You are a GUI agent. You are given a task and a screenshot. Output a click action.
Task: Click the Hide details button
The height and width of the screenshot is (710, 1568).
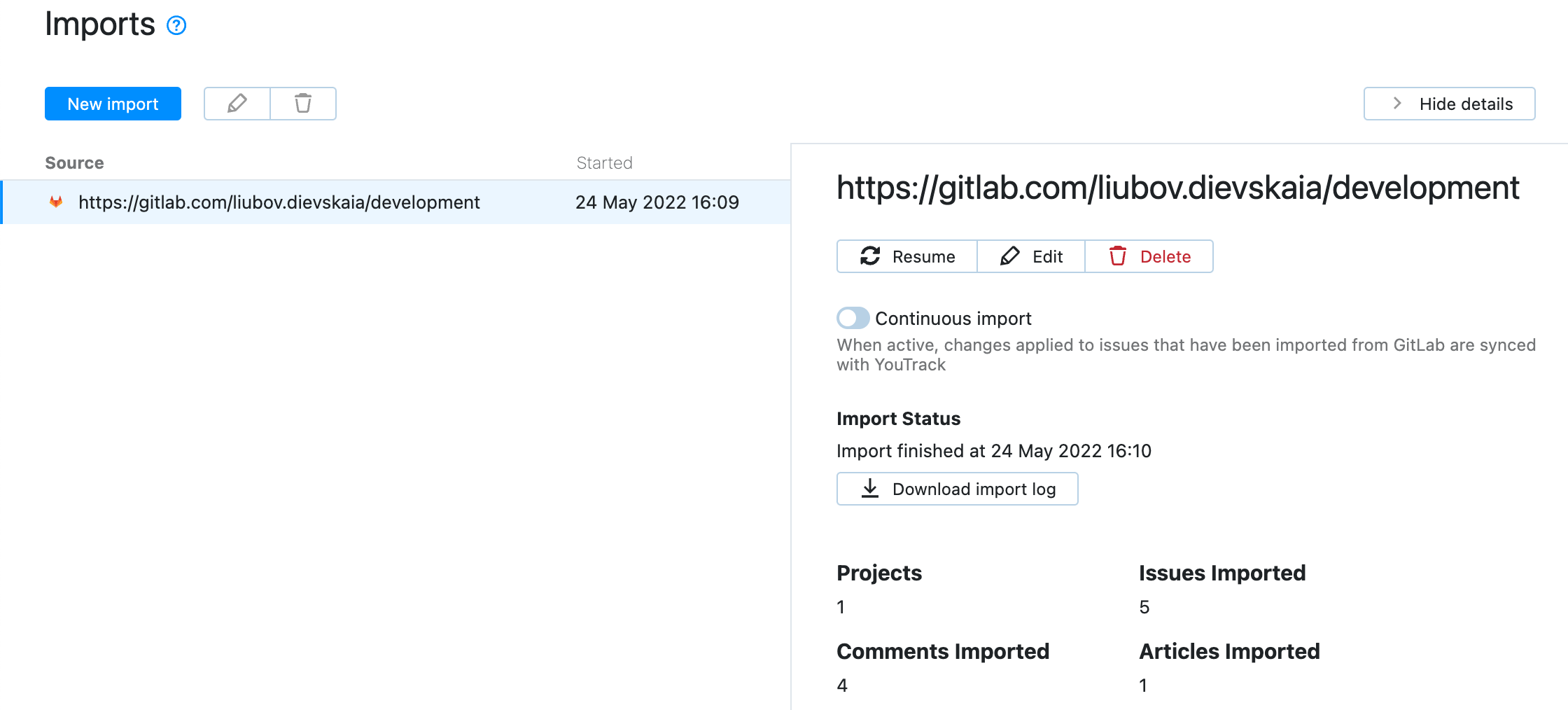coord(1448,103)
